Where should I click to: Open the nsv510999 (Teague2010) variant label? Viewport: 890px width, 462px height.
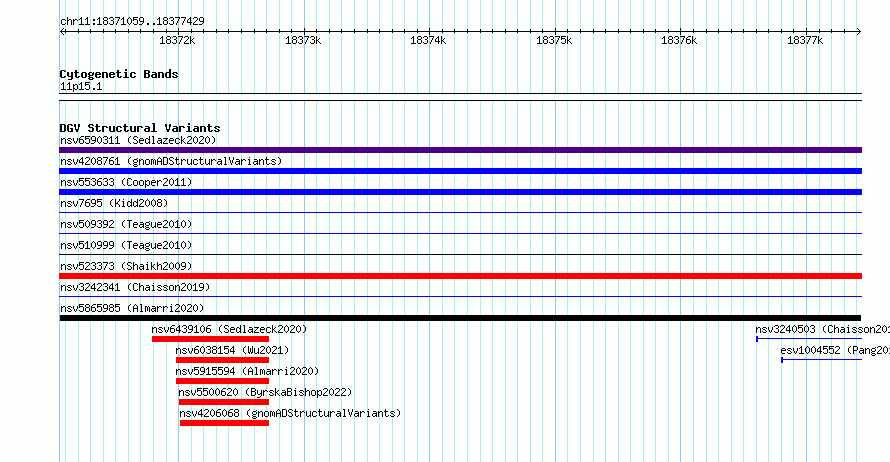(x=126, y=245)
